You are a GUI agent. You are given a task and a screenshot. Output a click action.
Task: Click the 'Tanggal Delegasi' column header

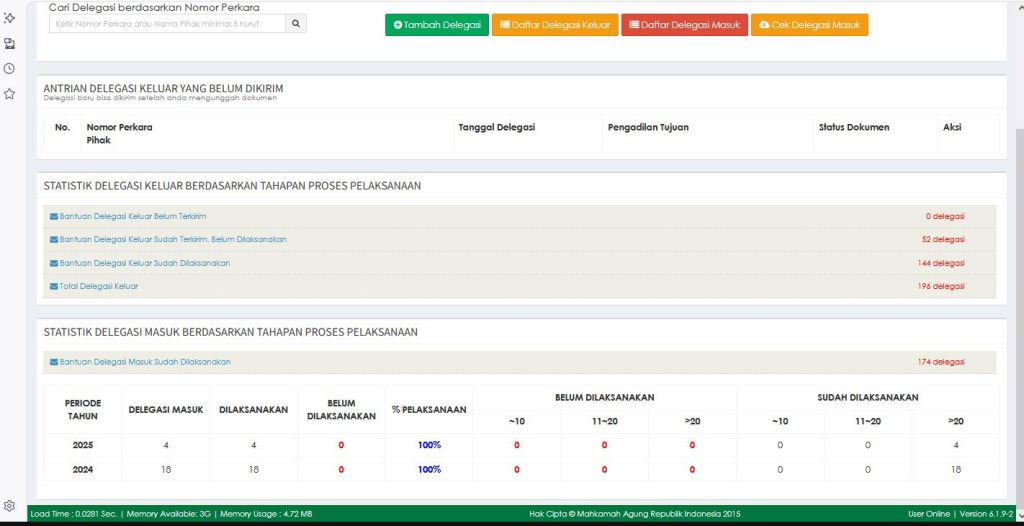(497, 127)
